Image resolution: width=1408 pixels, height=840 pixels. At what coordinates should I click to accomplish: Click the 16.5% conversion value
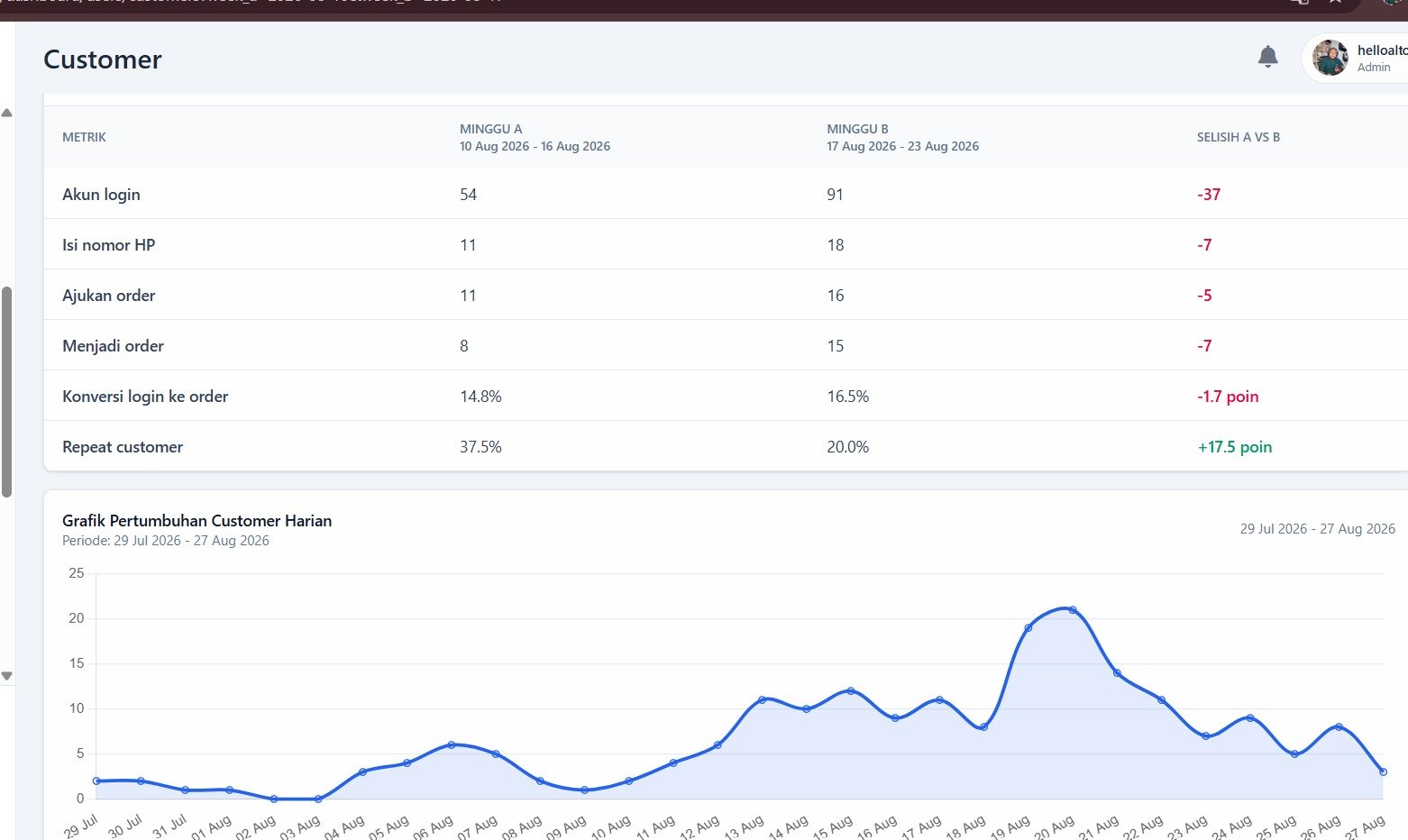coord(847,397)
